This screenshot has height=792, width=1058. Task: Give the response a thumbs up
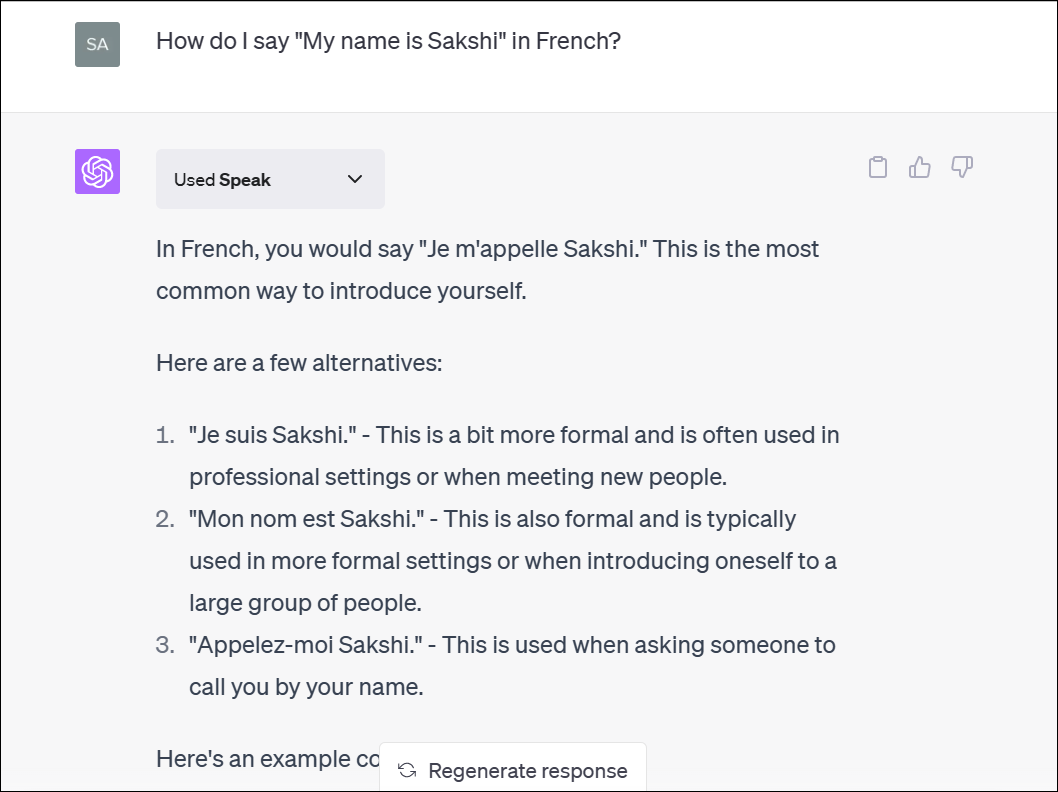[x=920, y=167]
